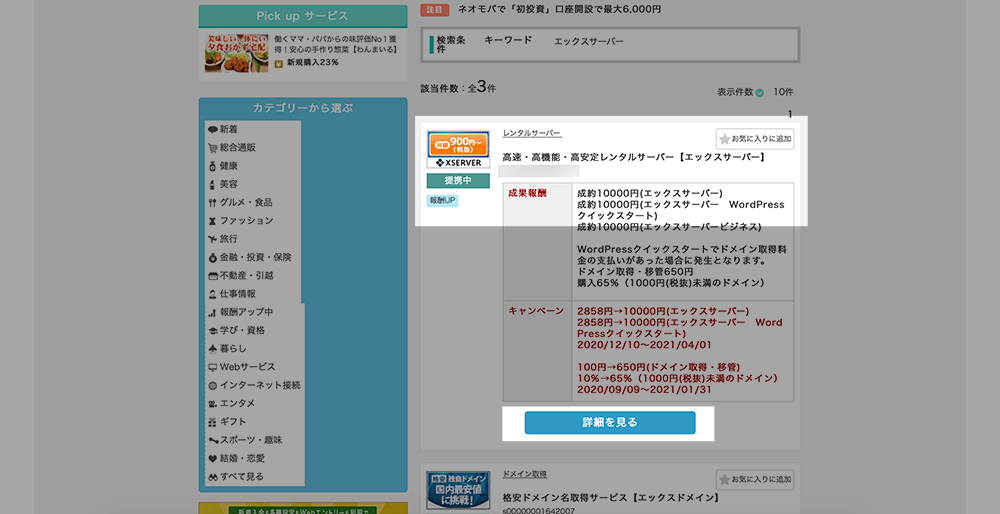Click the 該当件数：全3件 result count
Viewport: 1000px width, 514px height.
point(458,87)
